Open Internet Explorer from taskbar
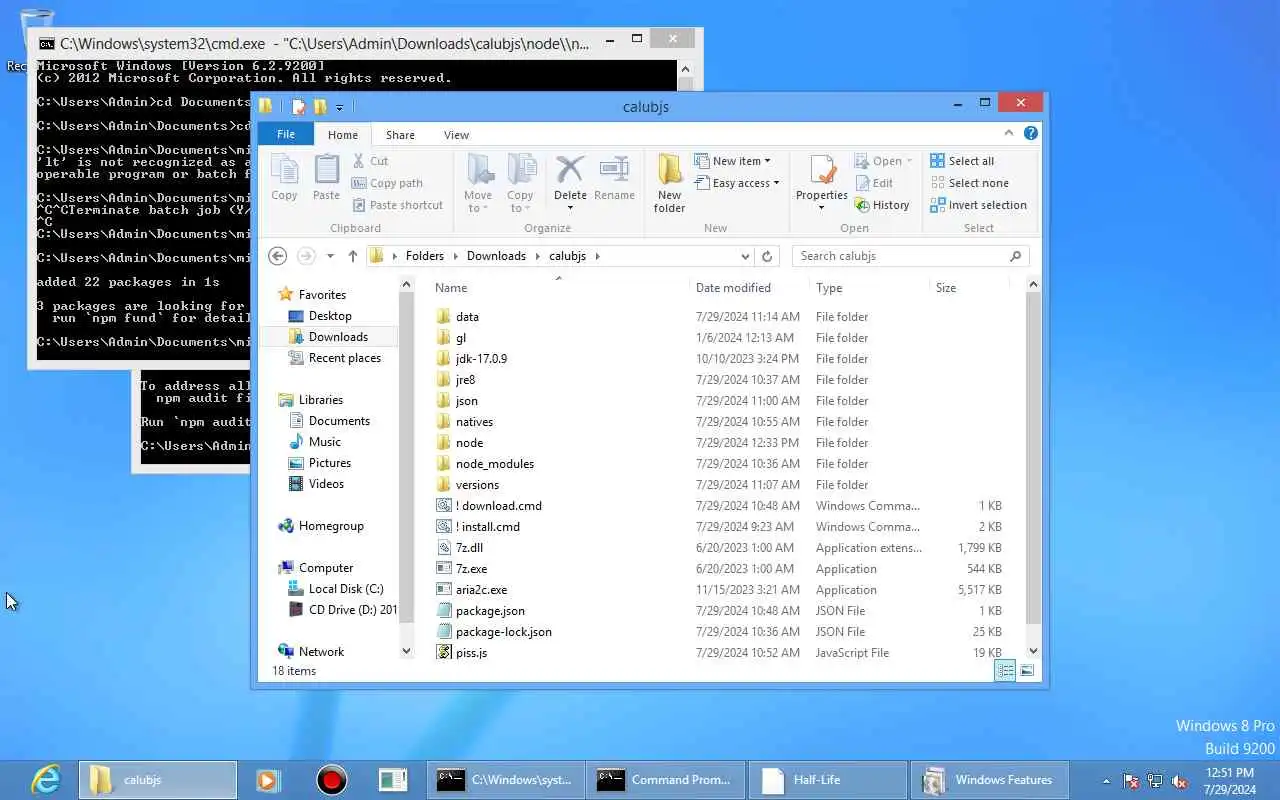This screenshot has height=800, width=1280. tap(46, 780)
